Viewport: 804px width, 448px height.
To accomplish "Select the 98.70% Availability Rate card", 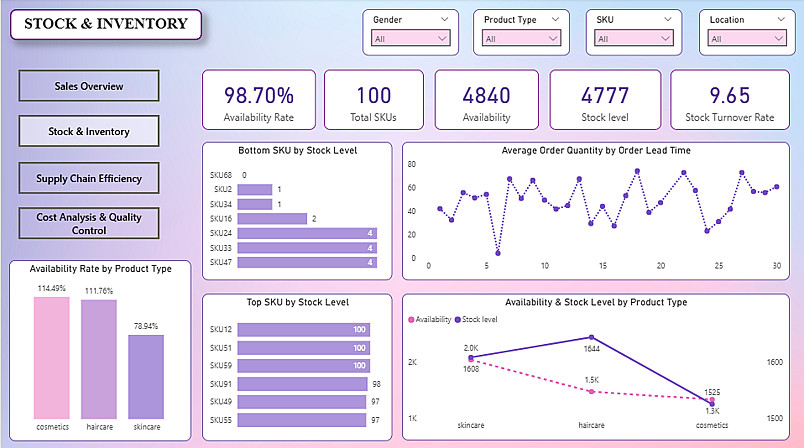I will (x=259, y=100).
